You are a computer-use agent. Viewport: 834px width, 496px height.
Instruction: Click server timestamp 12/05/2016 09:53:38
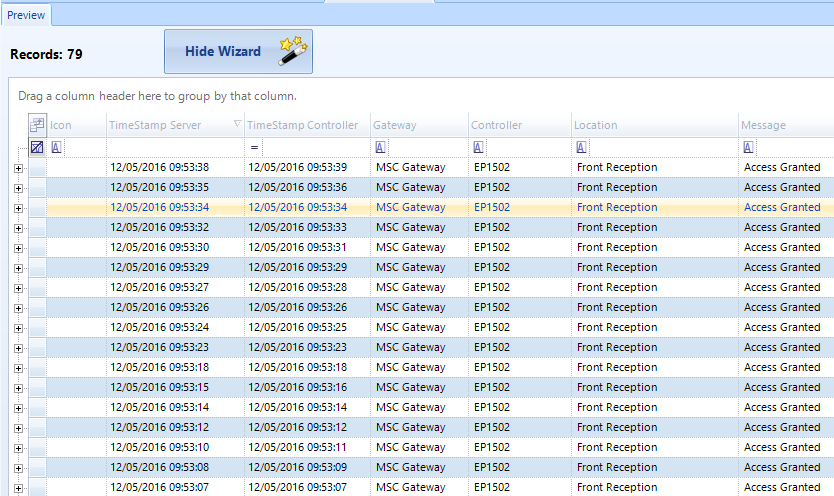pos(160,167)
